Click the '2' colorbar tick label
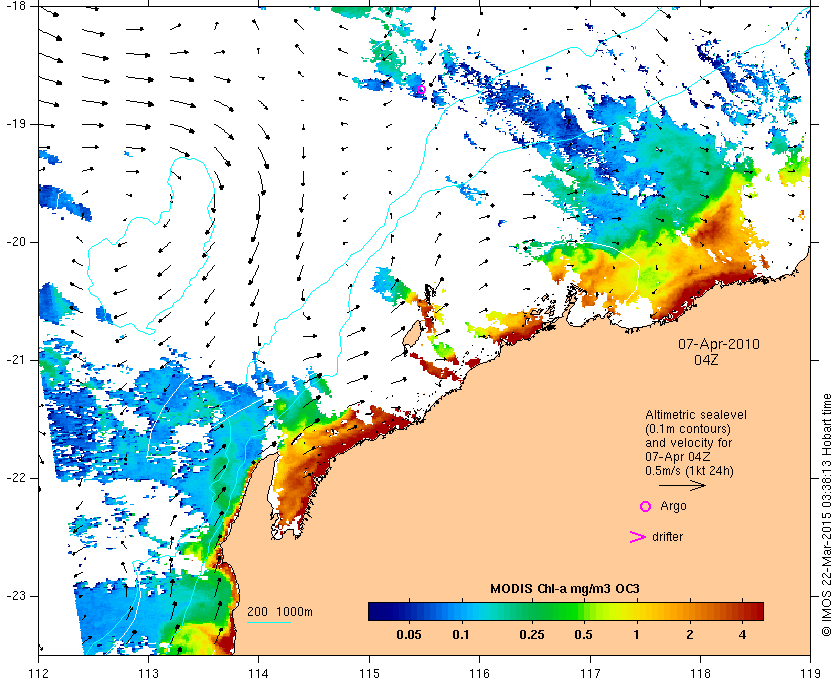This screenshot has width=840, height=680. pyautogui.click(x=689, y=635)
